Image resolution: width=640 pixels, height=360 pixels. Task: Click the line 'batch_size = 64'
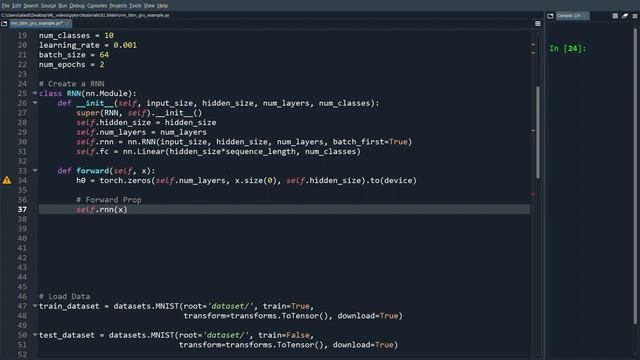coord(74,55)
